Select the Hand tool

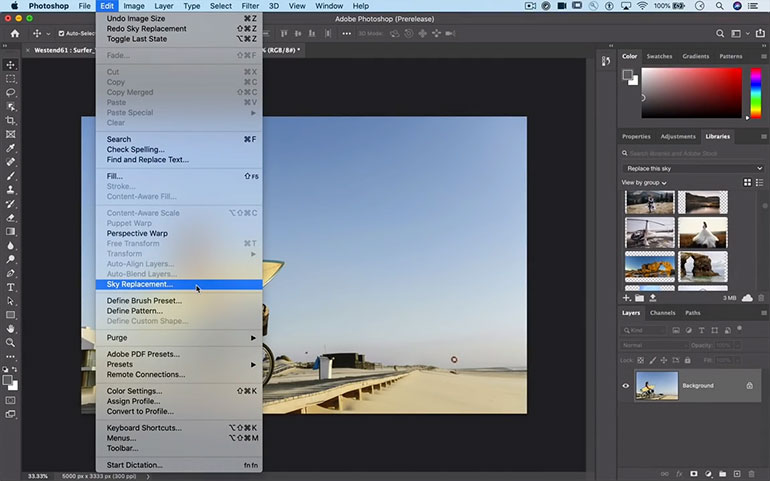click(11, 327)
